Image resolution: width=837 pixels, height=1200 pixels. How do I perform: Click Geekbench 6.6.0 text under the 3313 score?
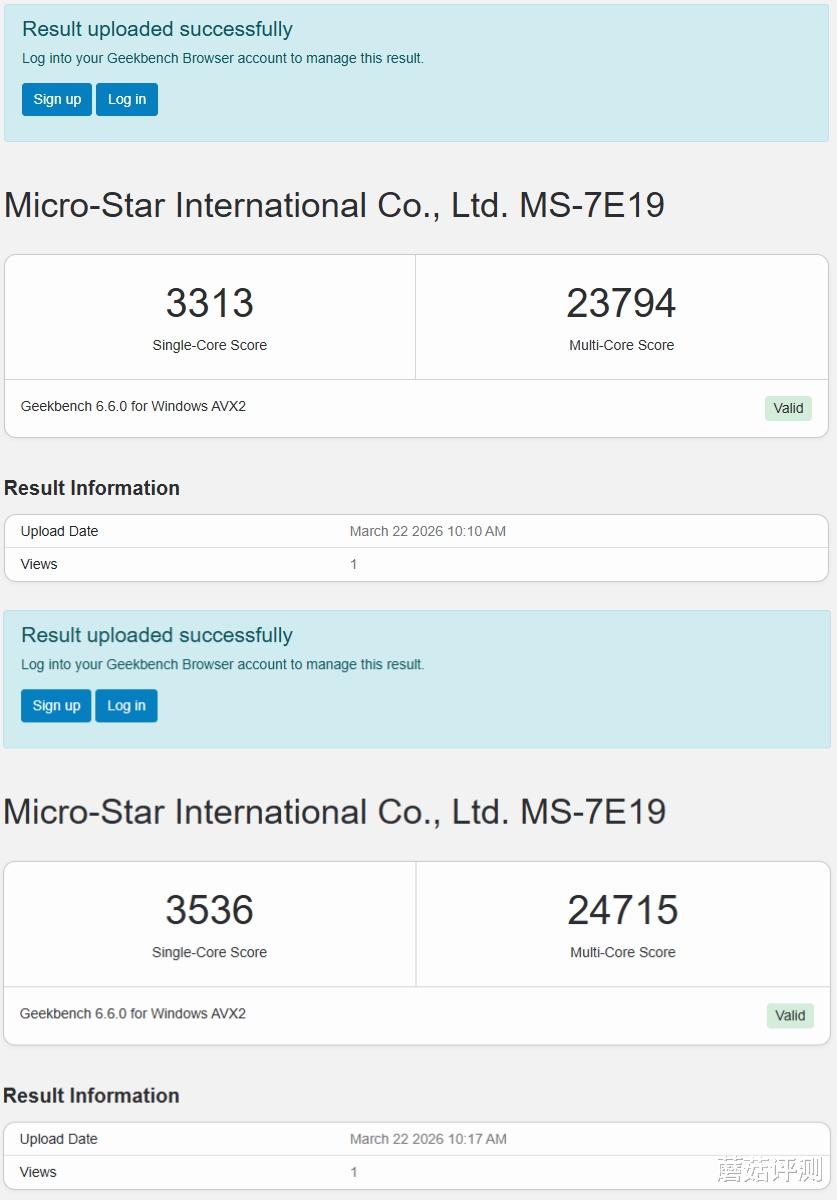click(x=133, y=406)
